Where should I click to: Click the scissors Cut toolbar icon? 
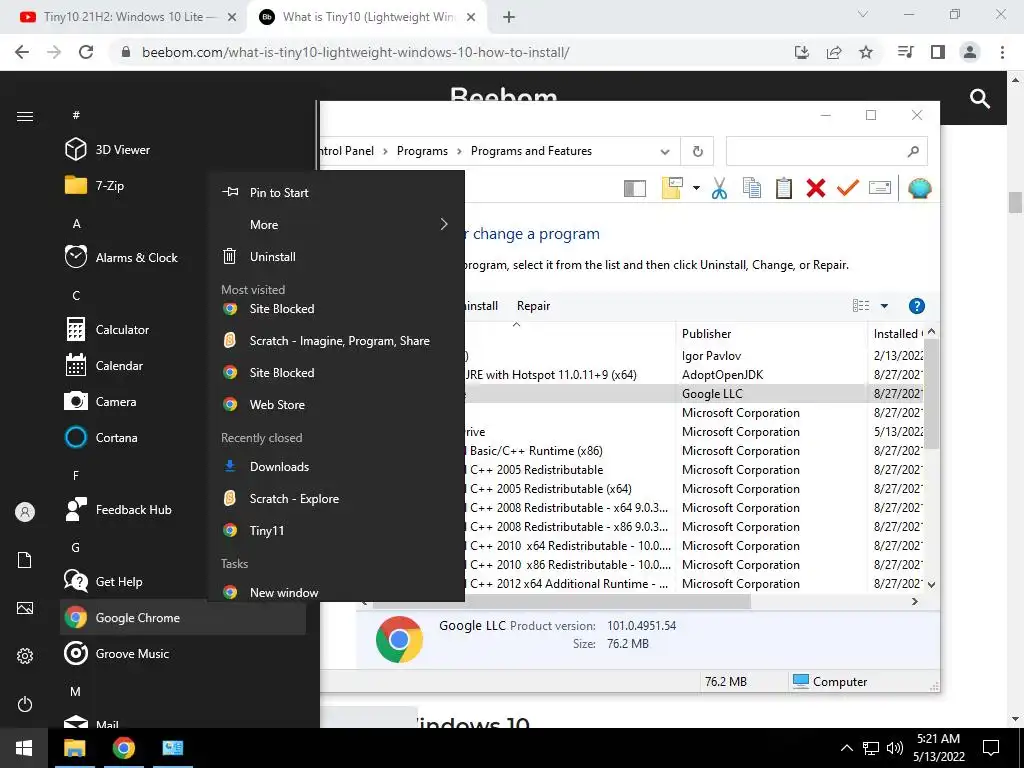(719, 188)
